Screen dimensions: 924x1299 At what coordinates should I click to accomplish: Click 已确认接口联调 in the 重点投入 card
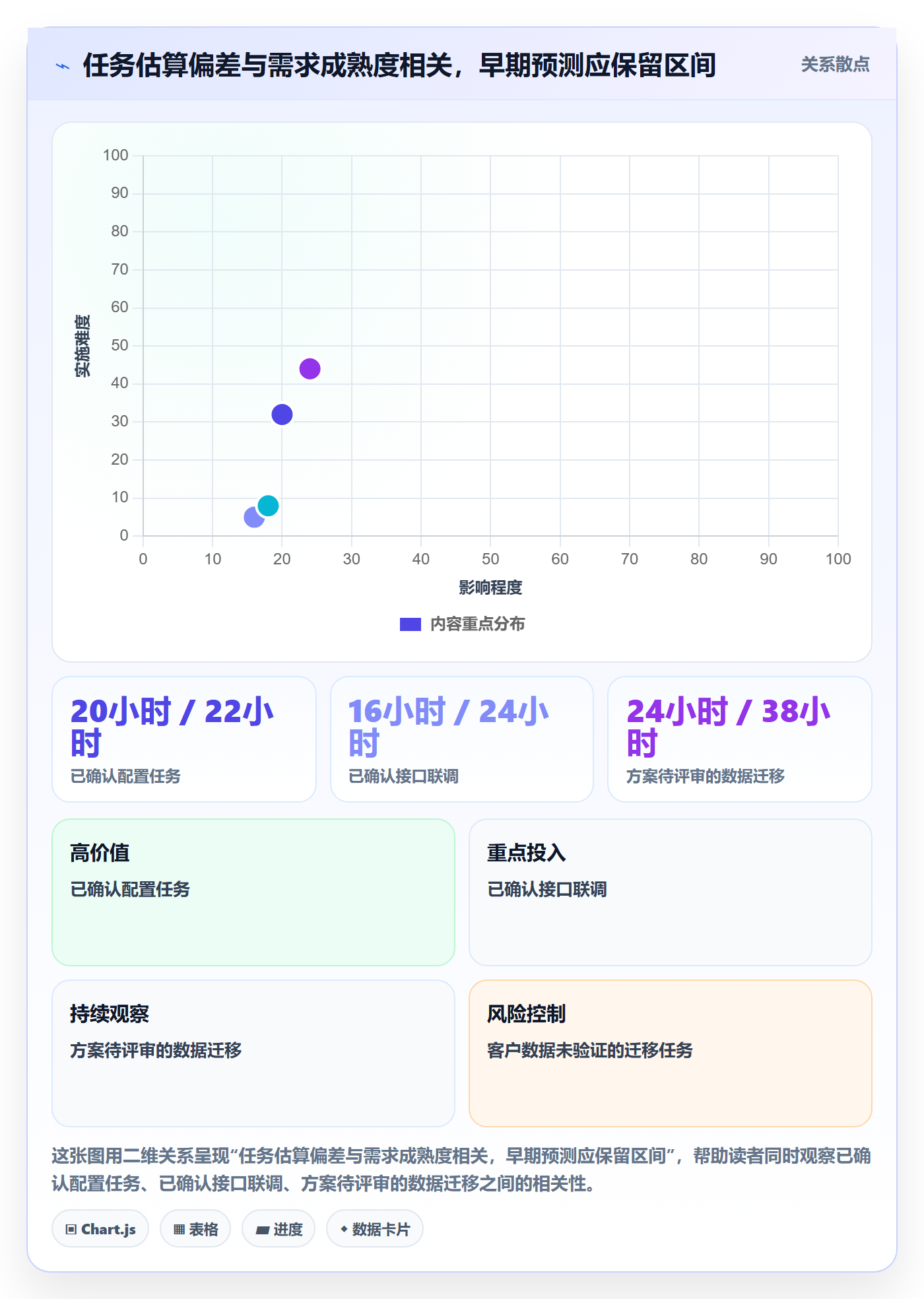pyautogui.click(x=547, y=889)
